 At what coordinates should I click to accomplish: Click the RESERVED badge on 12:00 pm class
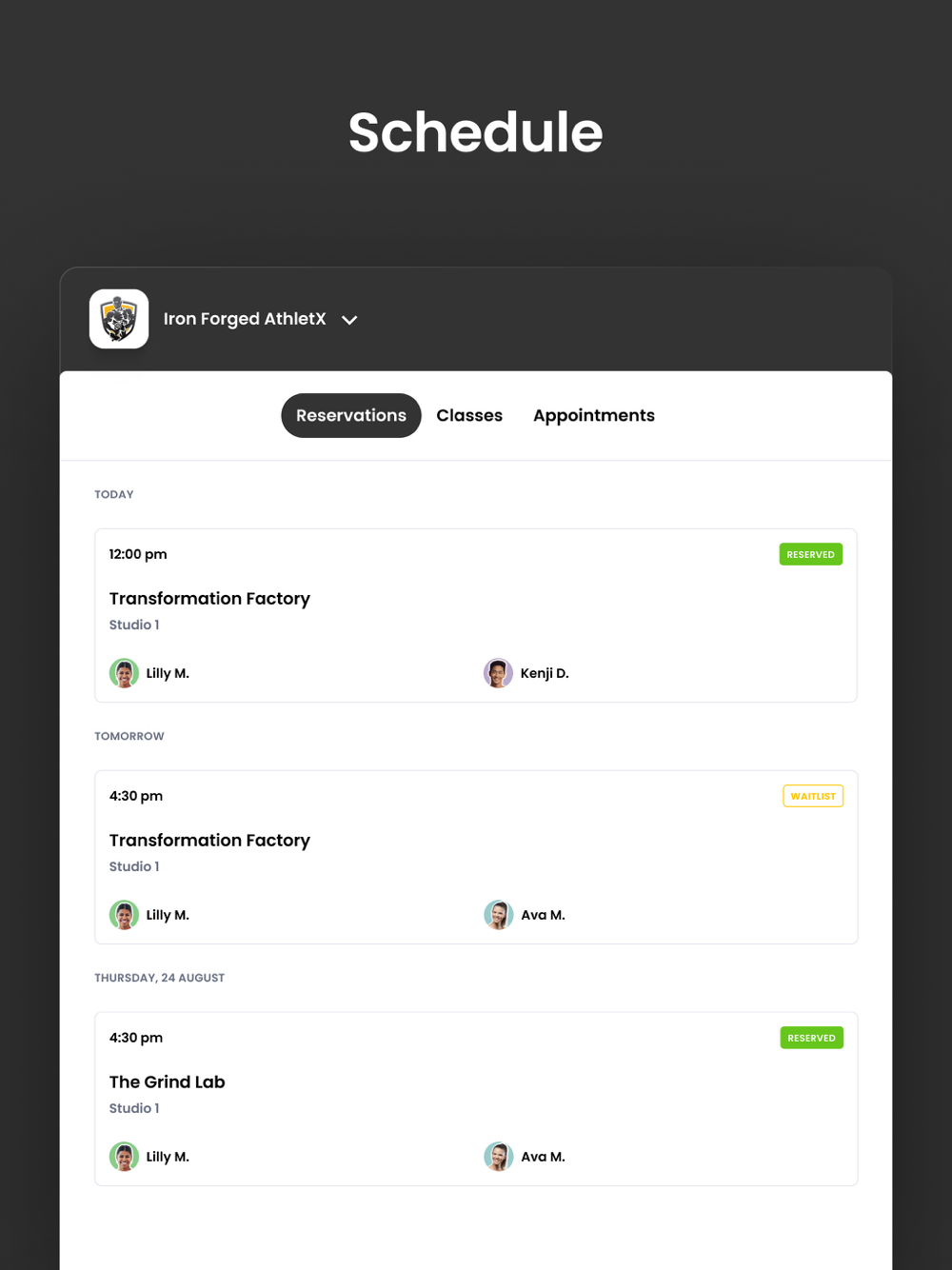click(811, 554)
